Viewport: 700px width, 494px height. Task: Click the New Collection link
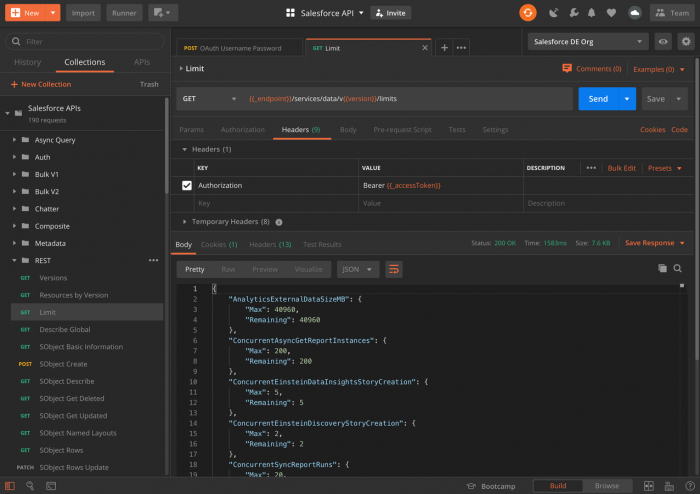(x=41, y=84)
